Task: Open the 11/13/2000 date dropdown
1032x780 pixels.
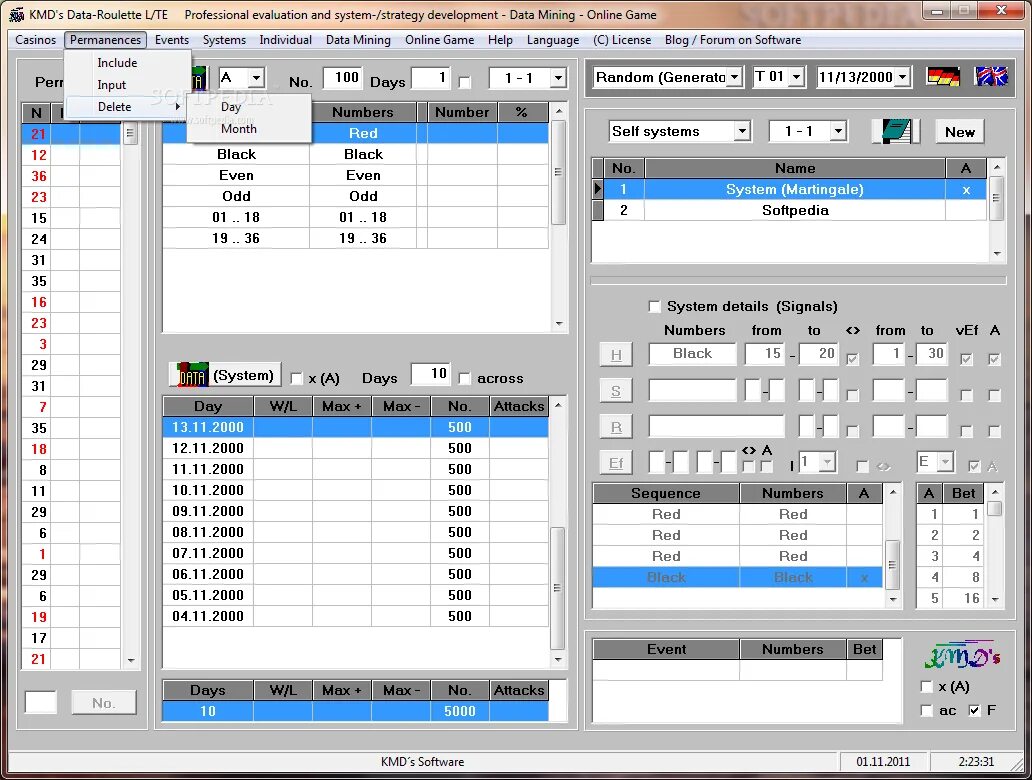Action: pyautogui.click(x=902, y=77)
